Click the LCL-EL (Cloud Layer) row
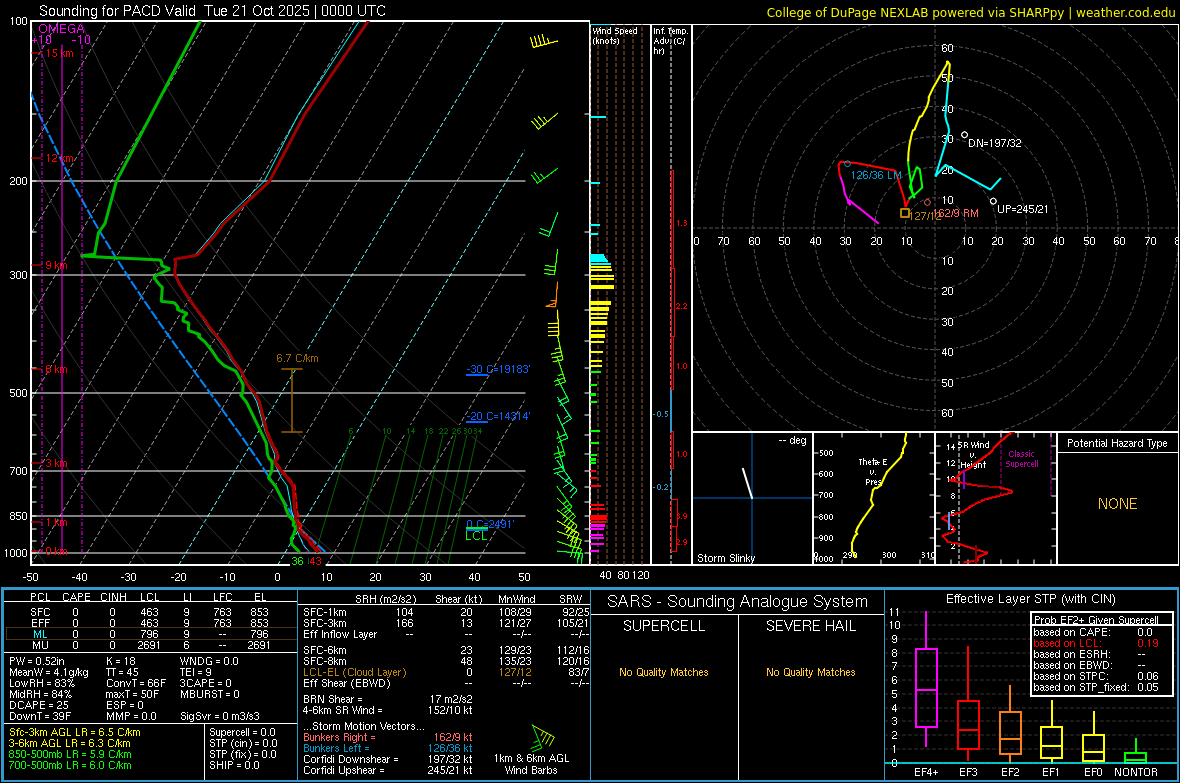The image size is (1180, 783). point(446,672)
